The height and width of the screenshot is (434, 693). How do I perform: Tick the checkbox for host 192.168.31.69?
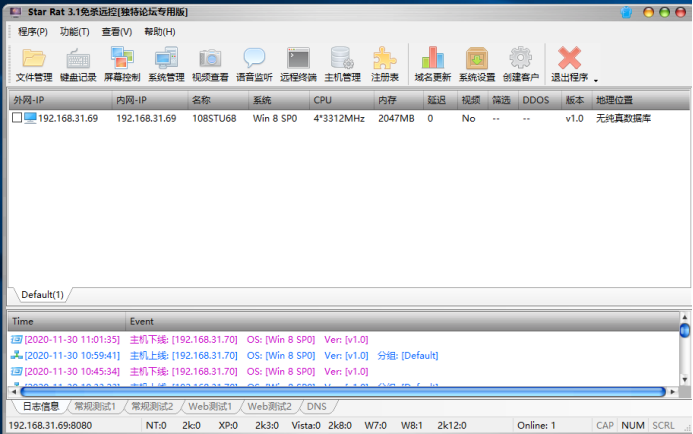point(17,118)
